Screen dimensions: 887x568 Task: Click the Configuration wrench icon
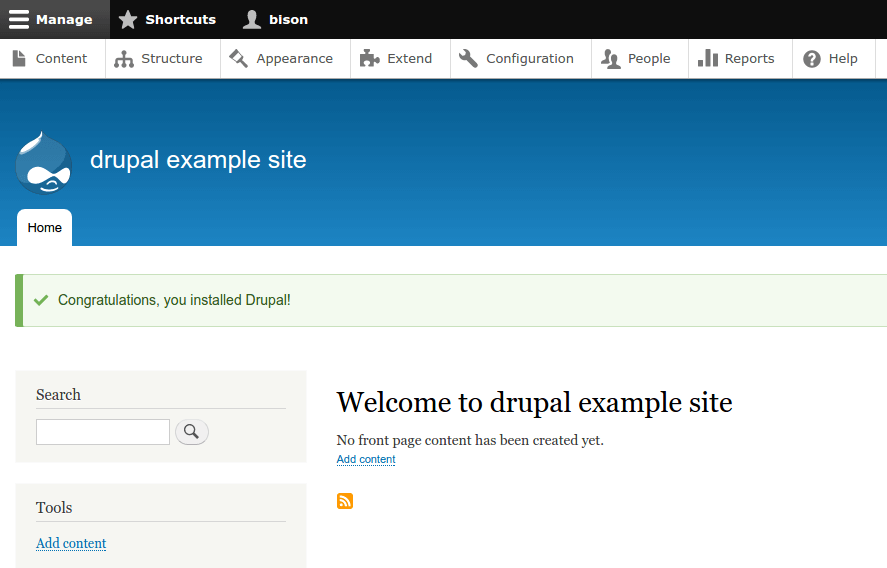[x=468, y=59]
